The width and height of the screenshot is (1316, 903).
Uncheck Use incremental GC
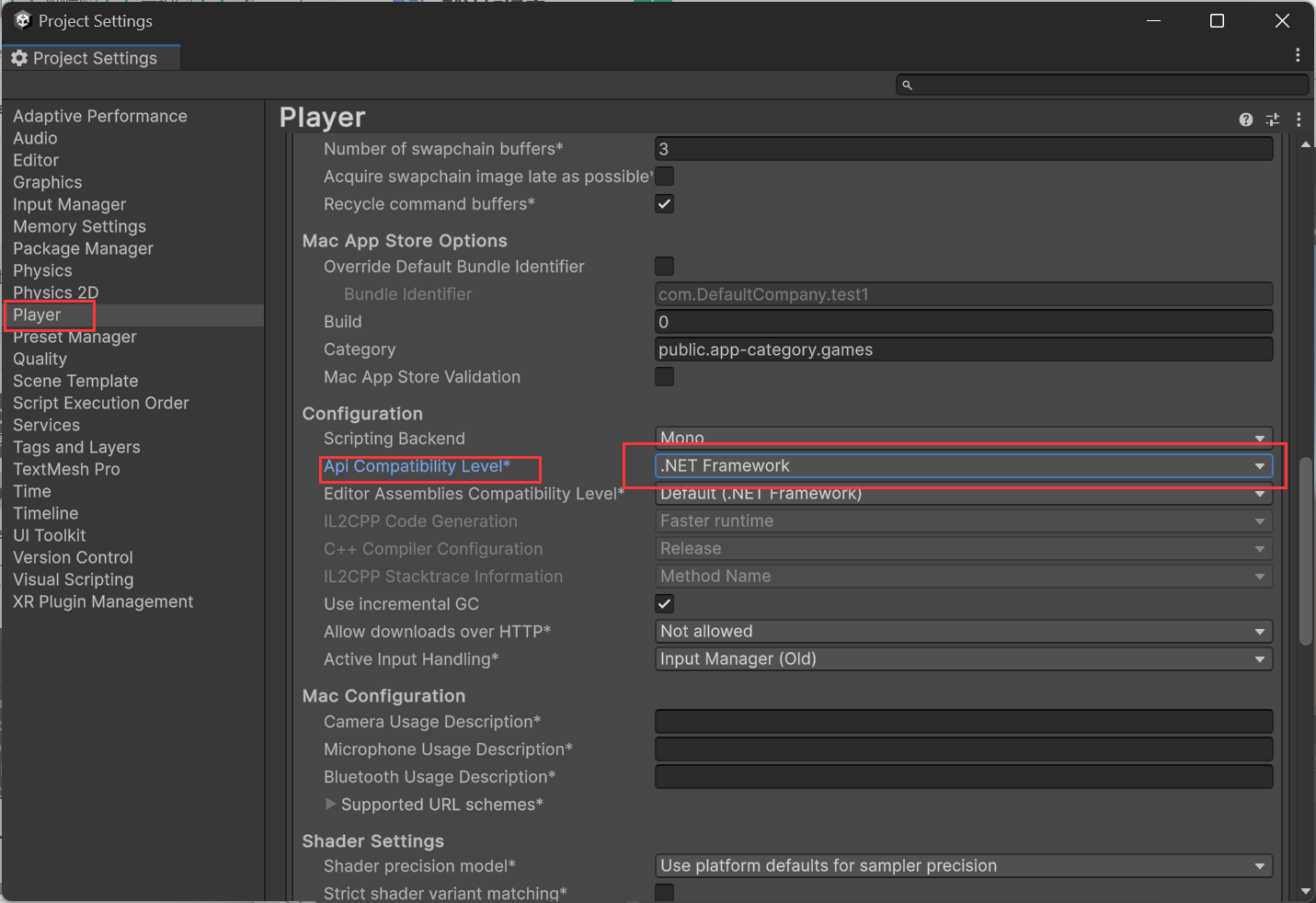coord(664,603)
